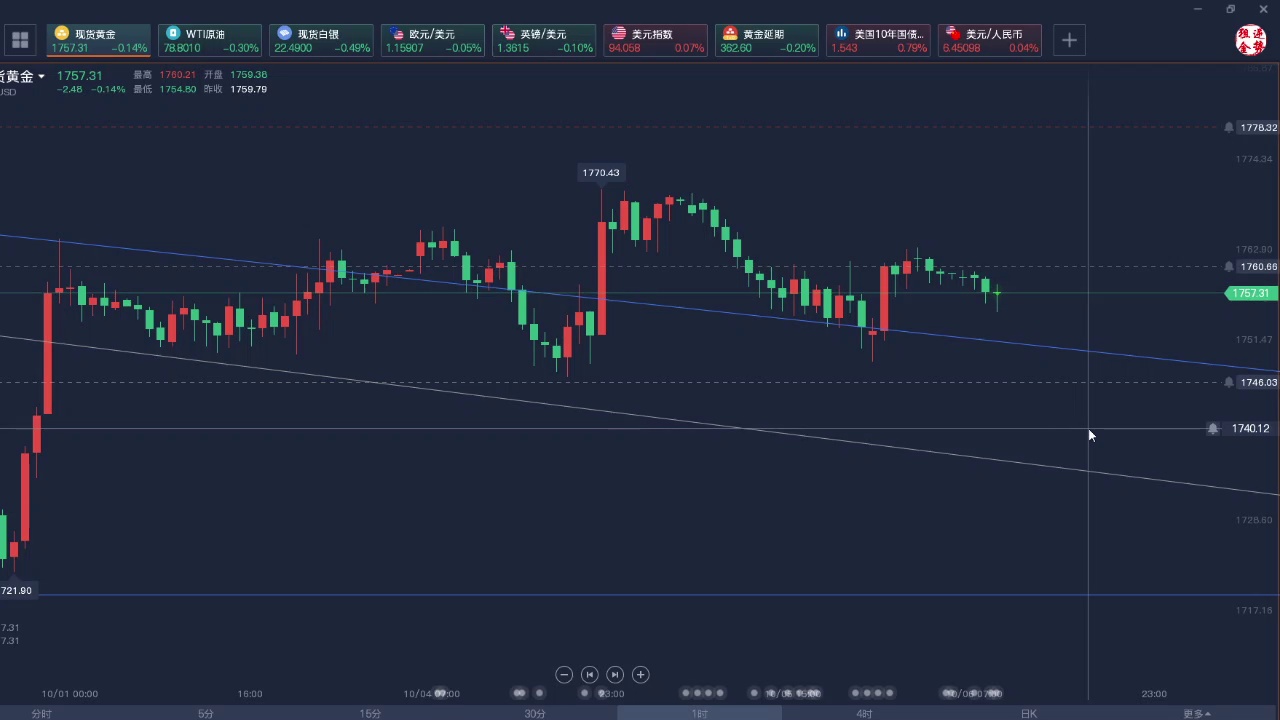Viewport: 1280px width, 720px height.
Task: Expand the 更多 timeframe menu
Action: pyautogui.click(x=1197, y=713)
